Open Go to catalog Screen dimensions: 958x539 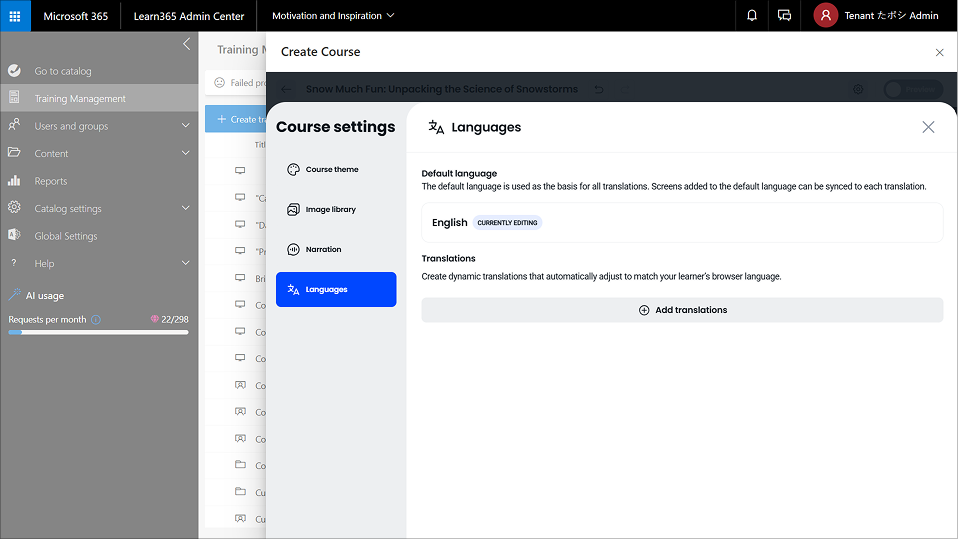pos(62,71)
